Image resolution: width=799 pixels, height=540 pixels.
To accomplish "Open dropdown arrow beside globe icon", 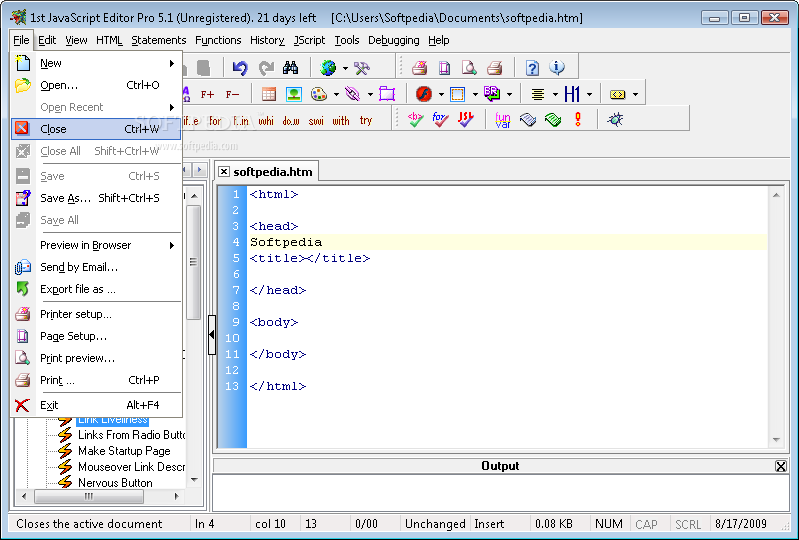I will [x=345, y=68].
